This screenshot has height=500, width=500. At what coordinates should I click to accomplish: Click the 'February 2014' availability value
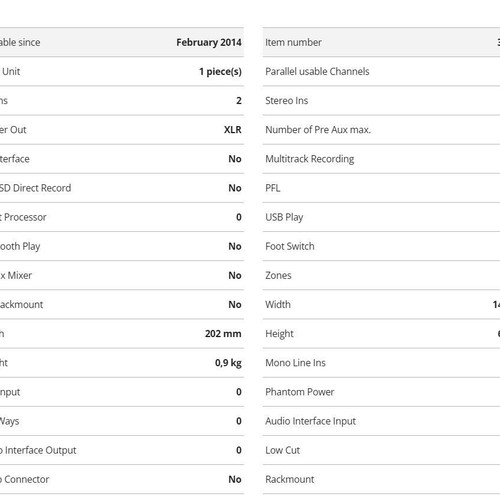[x=209, y=42]
